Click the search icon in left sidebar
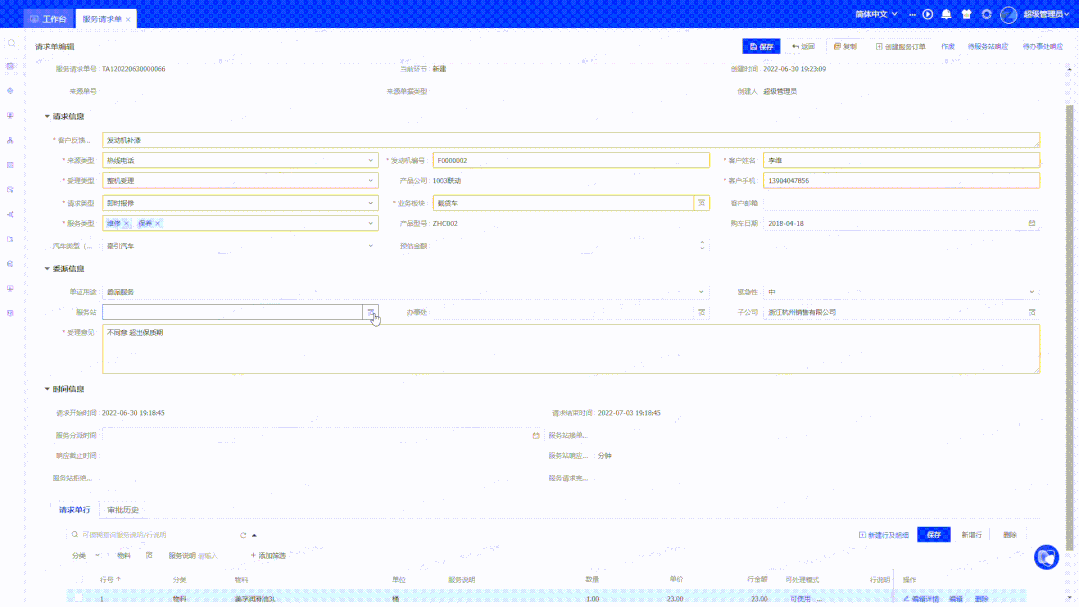The width and height of the screenshot is (1079, 607). (11, 44)
